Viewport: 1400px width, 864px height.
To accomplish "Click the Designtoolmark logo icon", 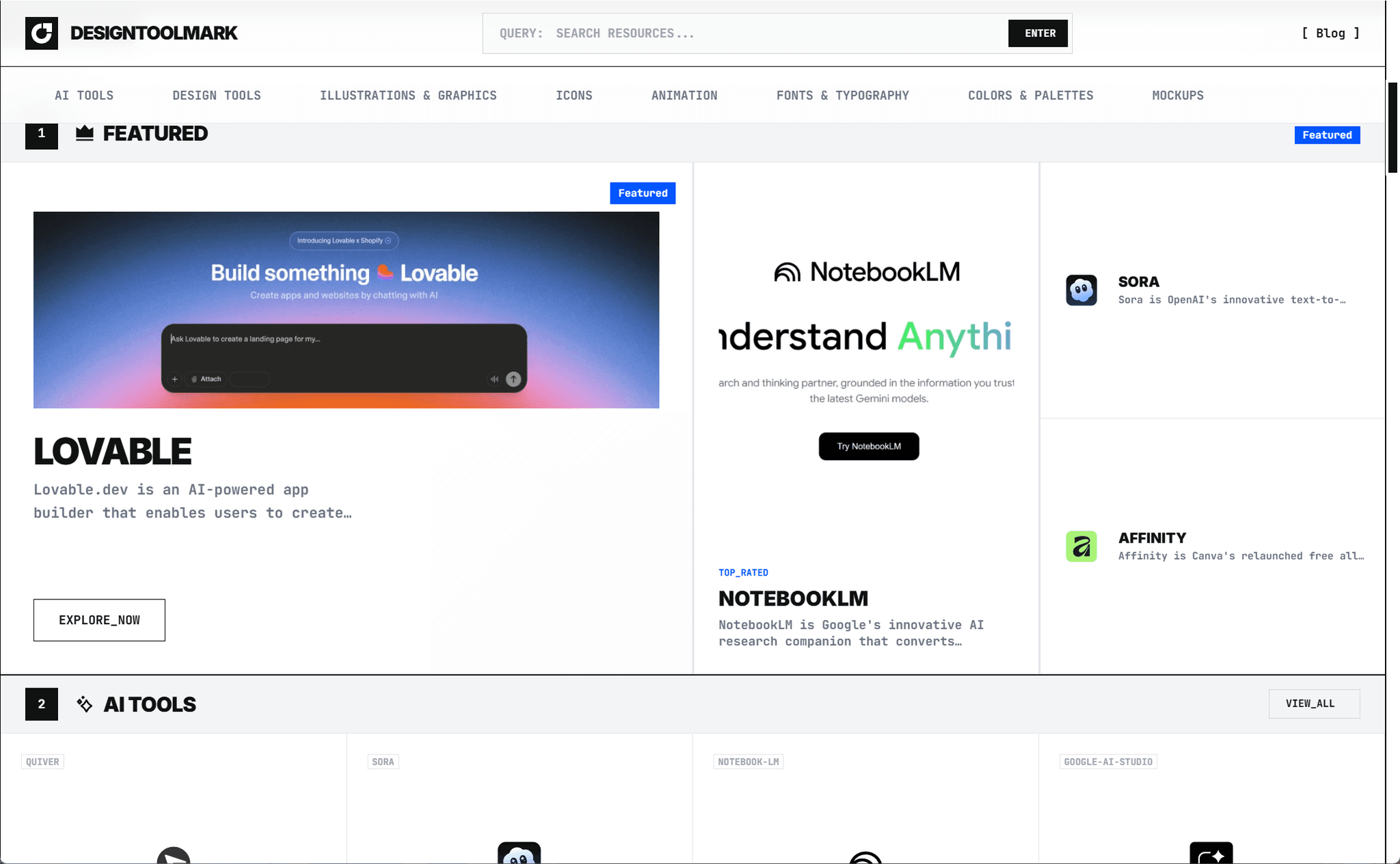I will 42,33.
